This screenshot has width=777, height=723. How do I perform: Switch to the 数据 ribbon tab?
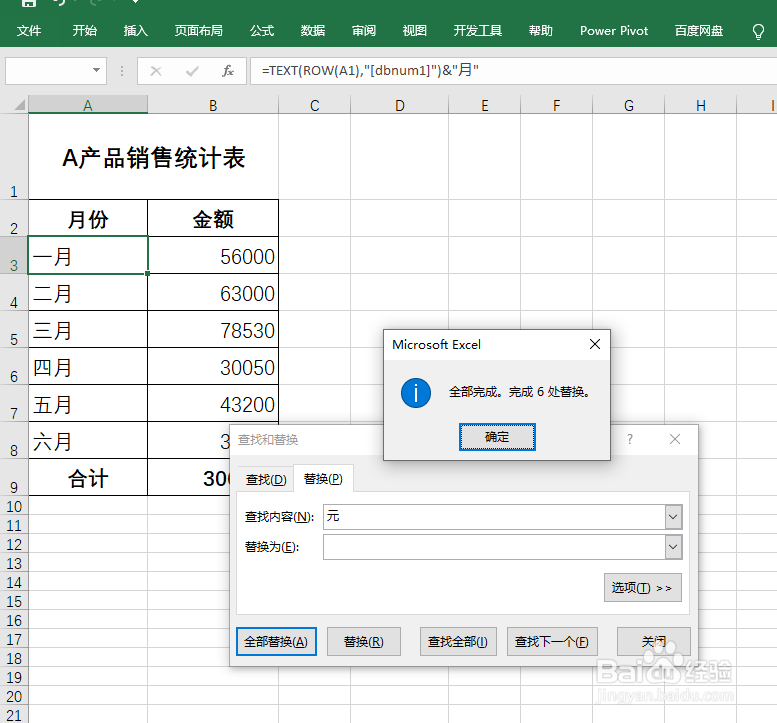click(x=313, y=31)
